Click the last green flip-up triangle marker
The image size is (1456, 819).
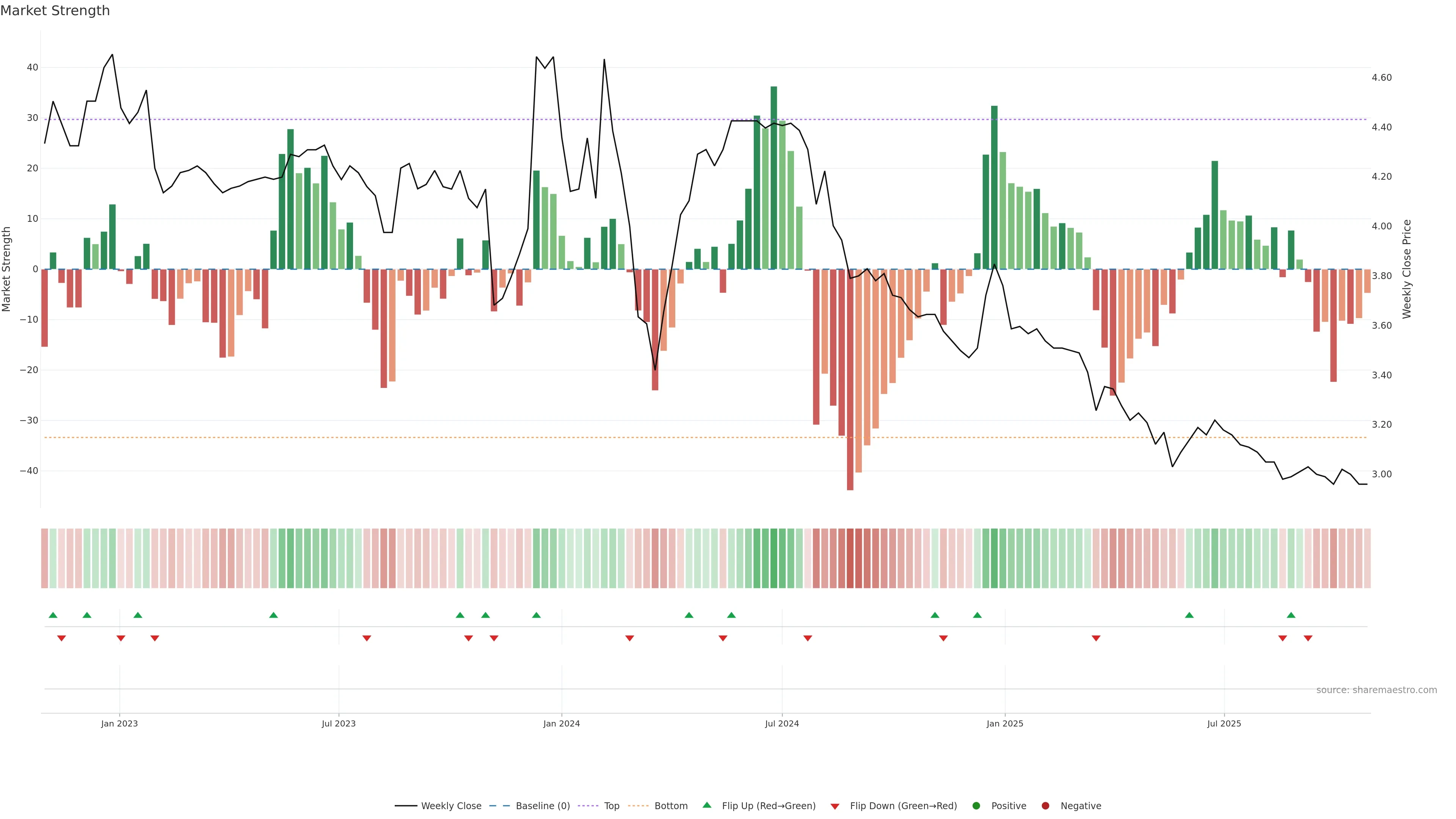[x=1291, y=615]
